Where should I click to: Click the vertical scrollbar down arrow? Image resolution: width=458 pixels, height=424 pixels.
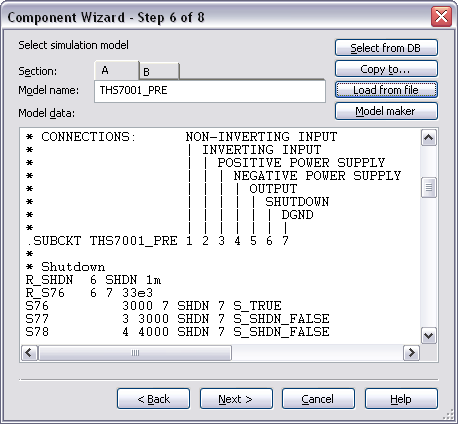click(429, 335)
